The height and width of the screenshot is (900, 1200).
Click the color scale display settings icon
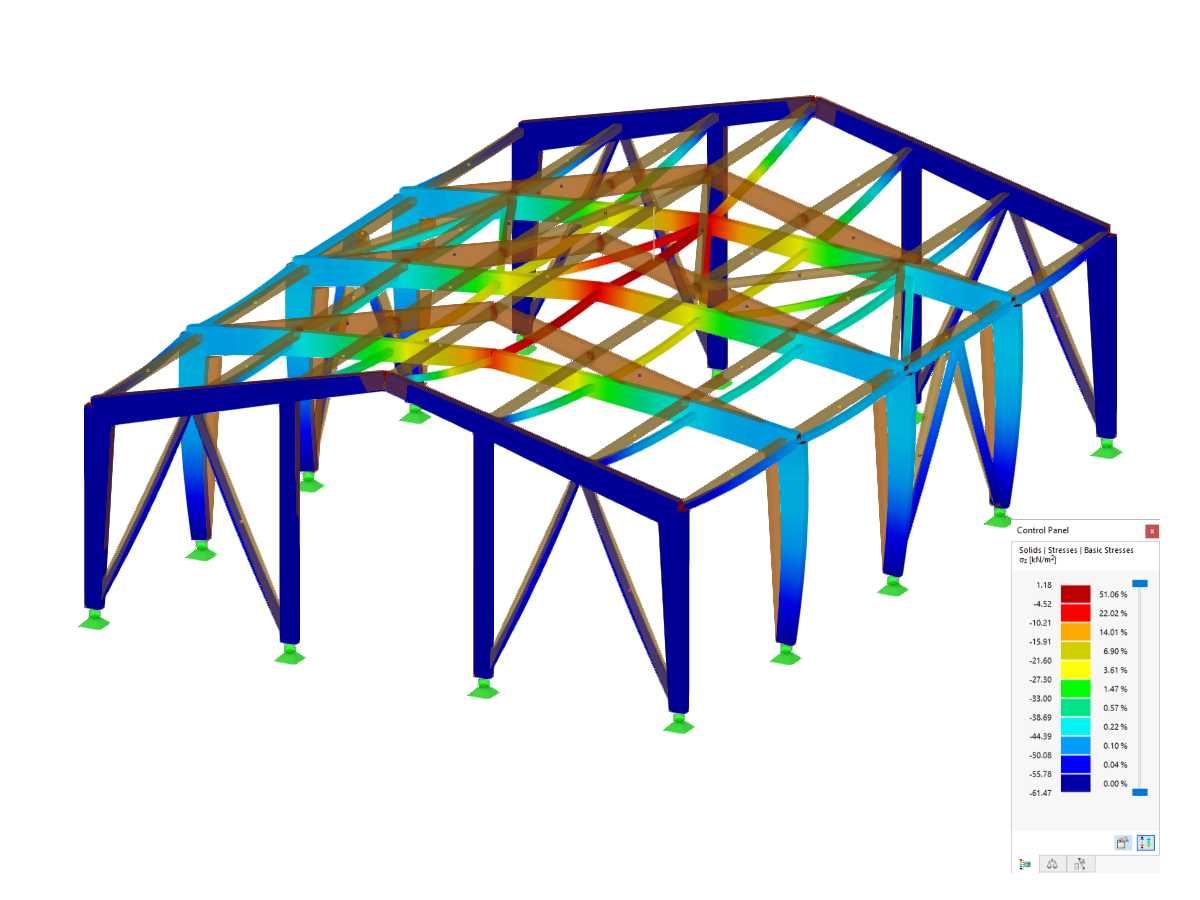1146,842
